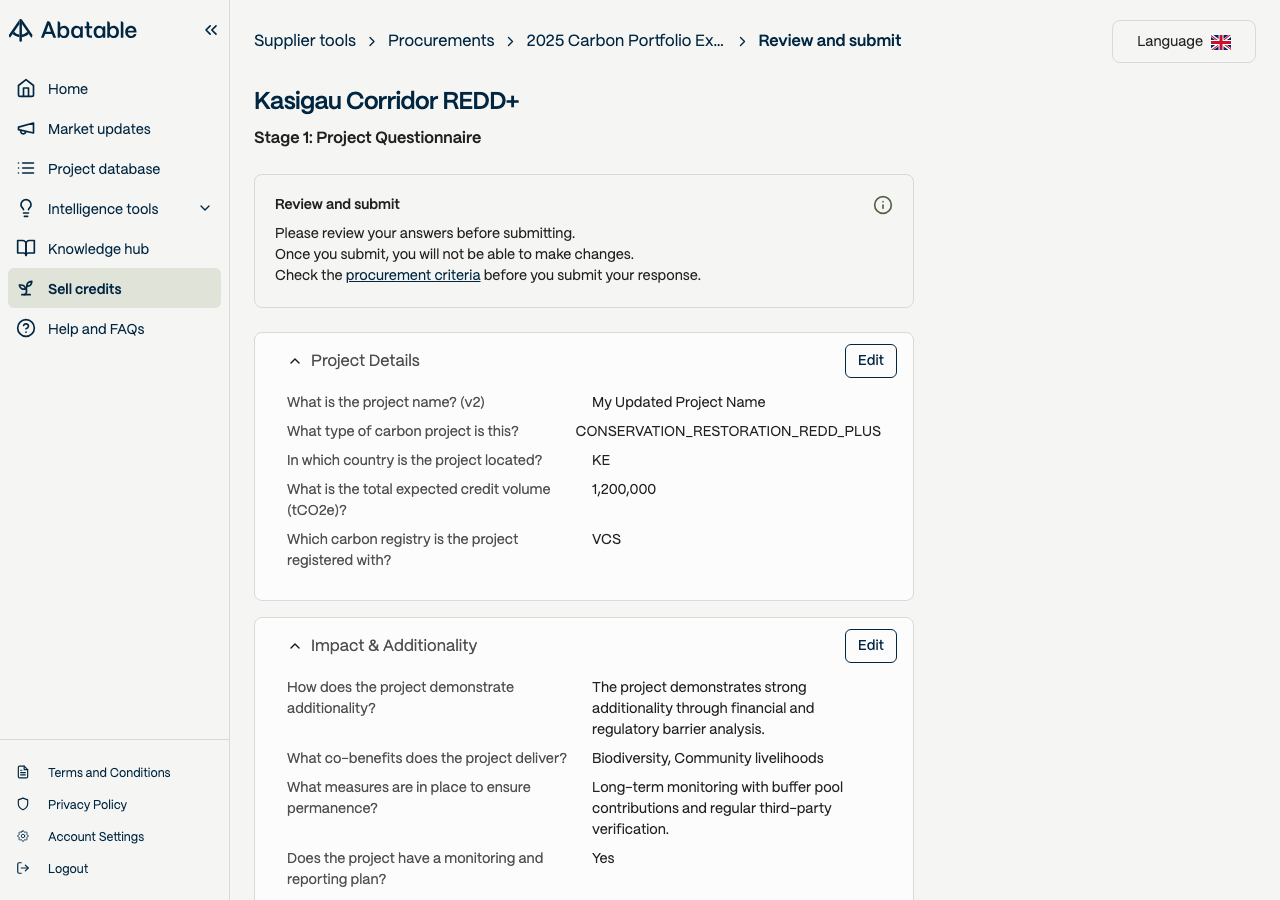Click the Logout arrow icon

[x=23, y=869]
